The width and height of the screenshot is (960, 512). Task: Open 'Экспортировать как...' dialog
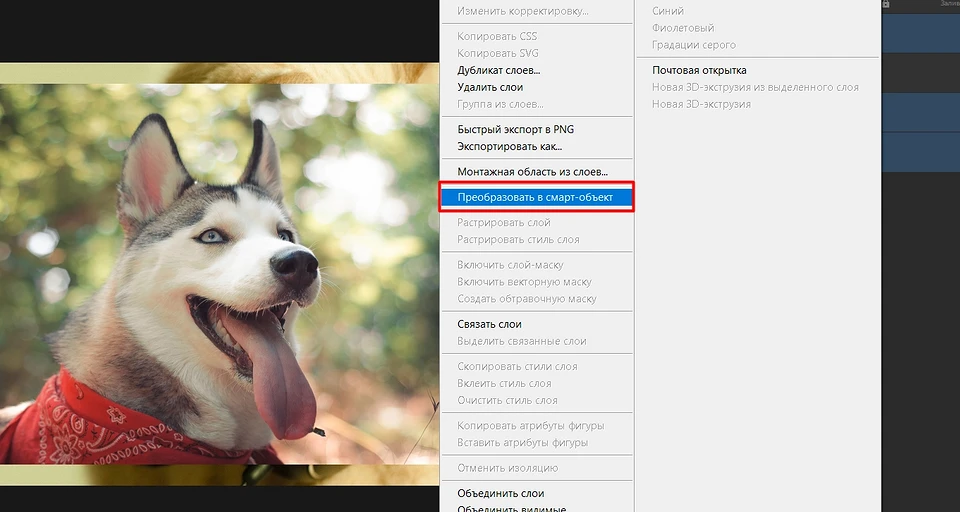pyautogui.click(x=509, y=146)
